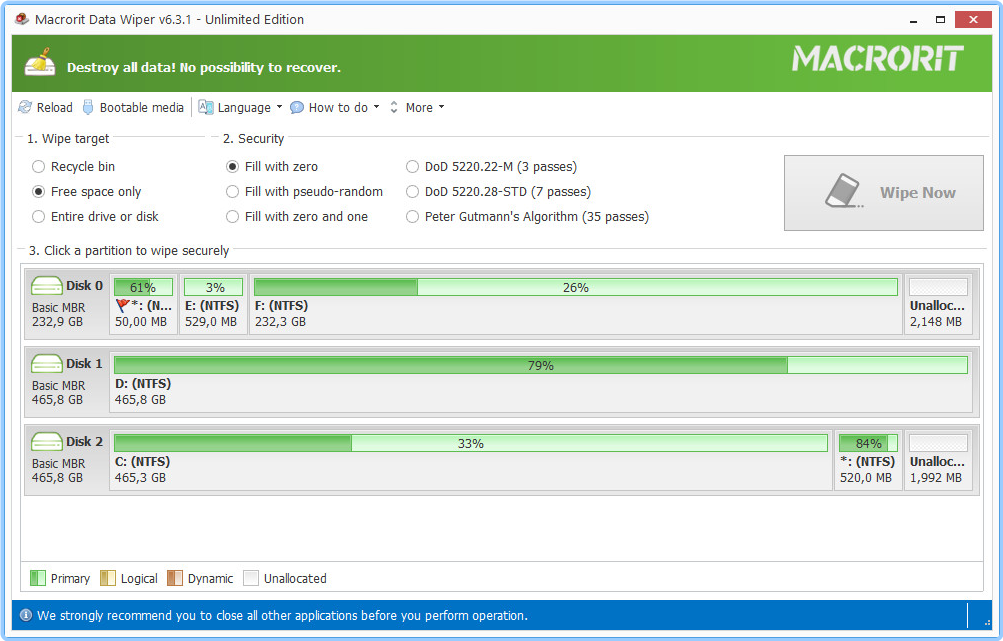The height and width of the screenshot is (641, 1003).
Task: Select DoD 5220.22-M (3 passes)
Action: 491,166
